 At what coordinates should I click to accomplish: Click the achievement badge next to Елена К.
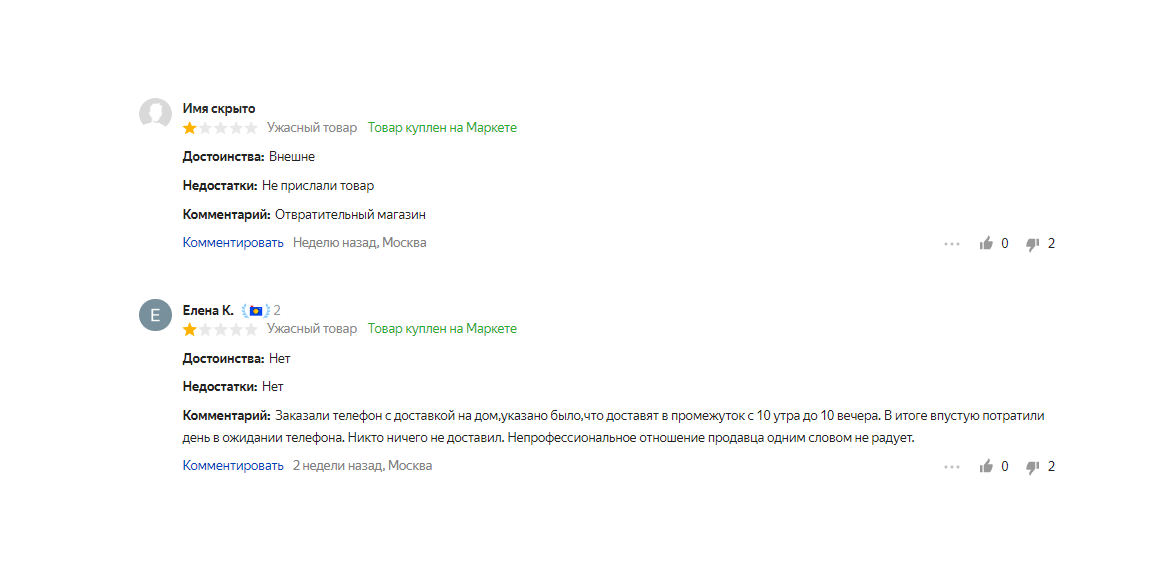point(255,310)
